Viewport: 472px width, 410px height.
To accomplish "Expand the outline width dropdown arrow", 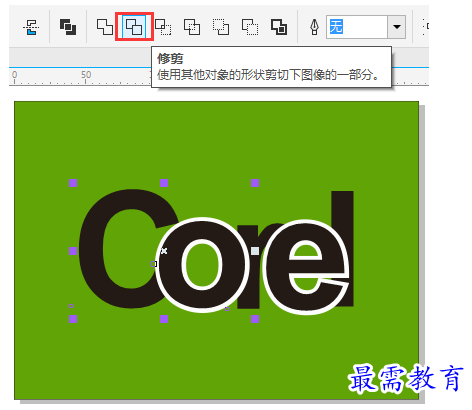I will point(397,27).
